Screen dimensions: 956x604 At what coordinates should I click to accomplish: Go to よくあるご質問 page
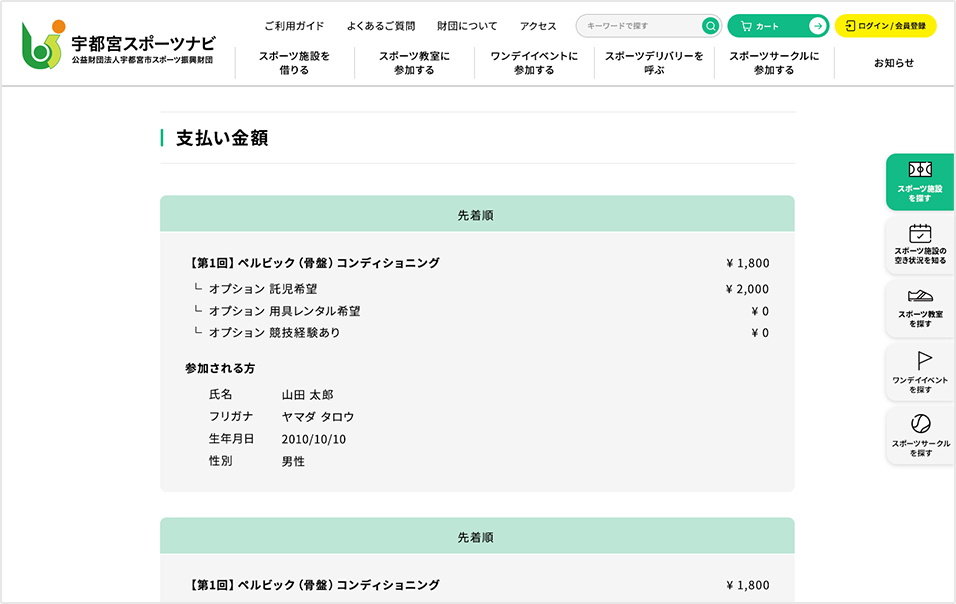click(x=381, y=26)
